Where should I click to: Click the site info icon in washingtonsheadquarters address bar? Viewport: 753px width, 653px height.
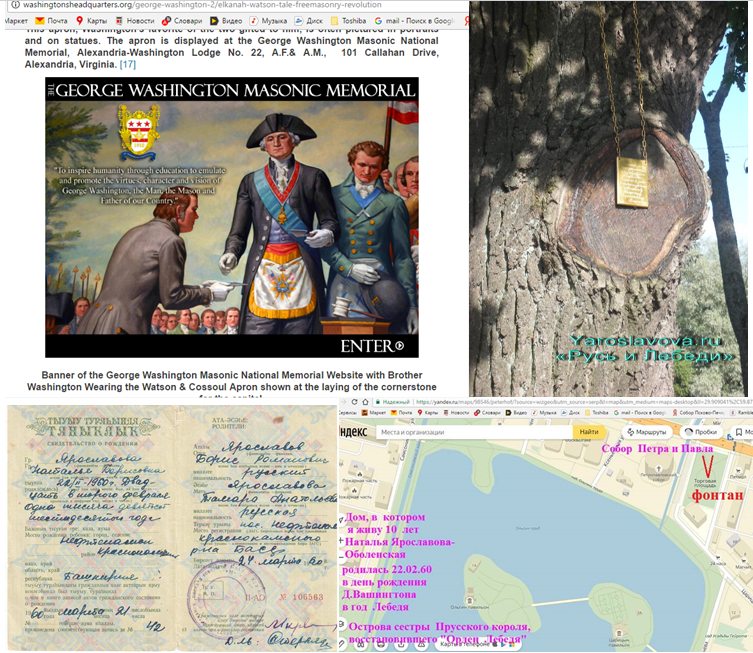pos(15,5)
